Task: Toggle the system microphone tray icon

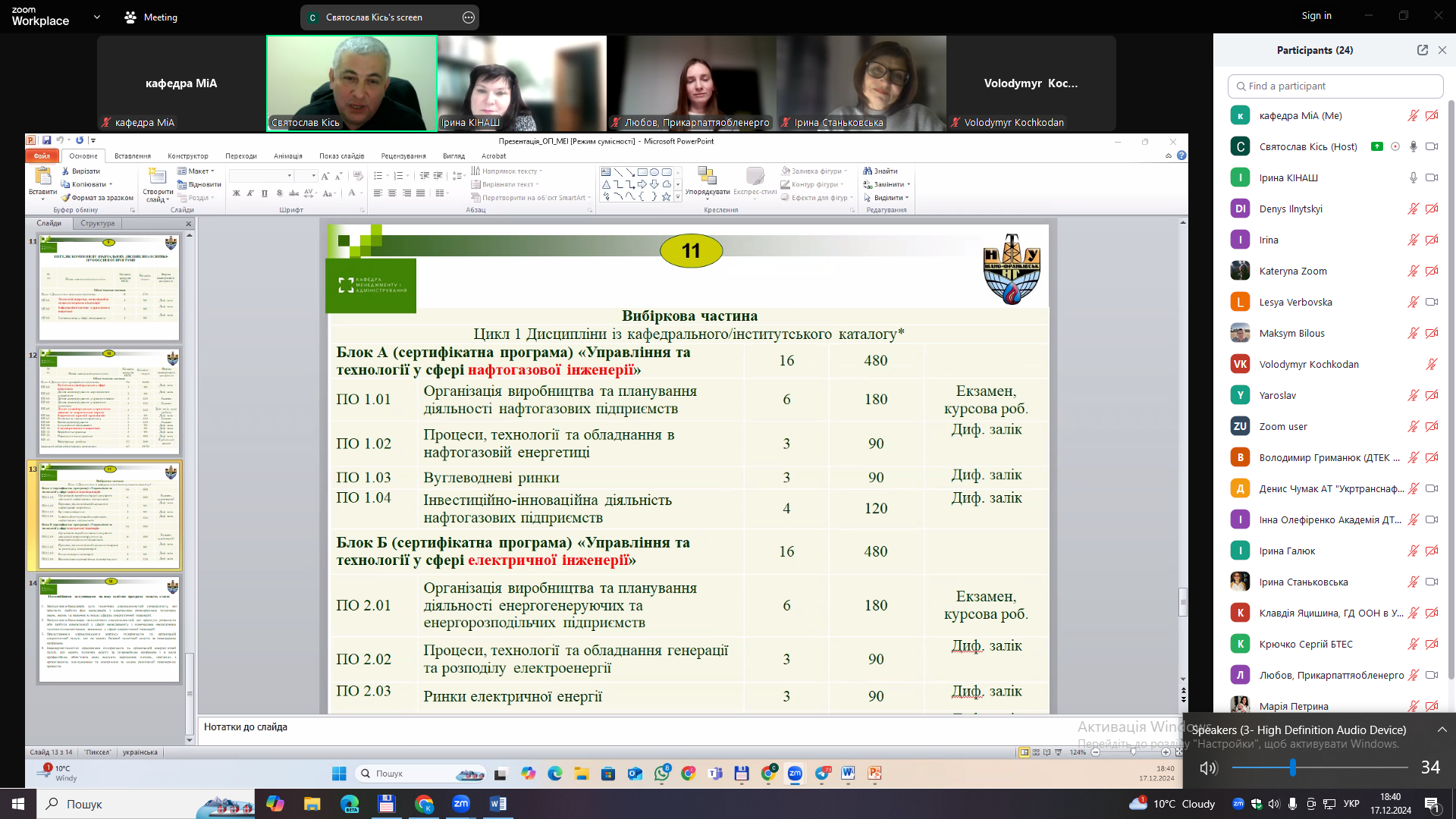Action: pos(1291,804)
